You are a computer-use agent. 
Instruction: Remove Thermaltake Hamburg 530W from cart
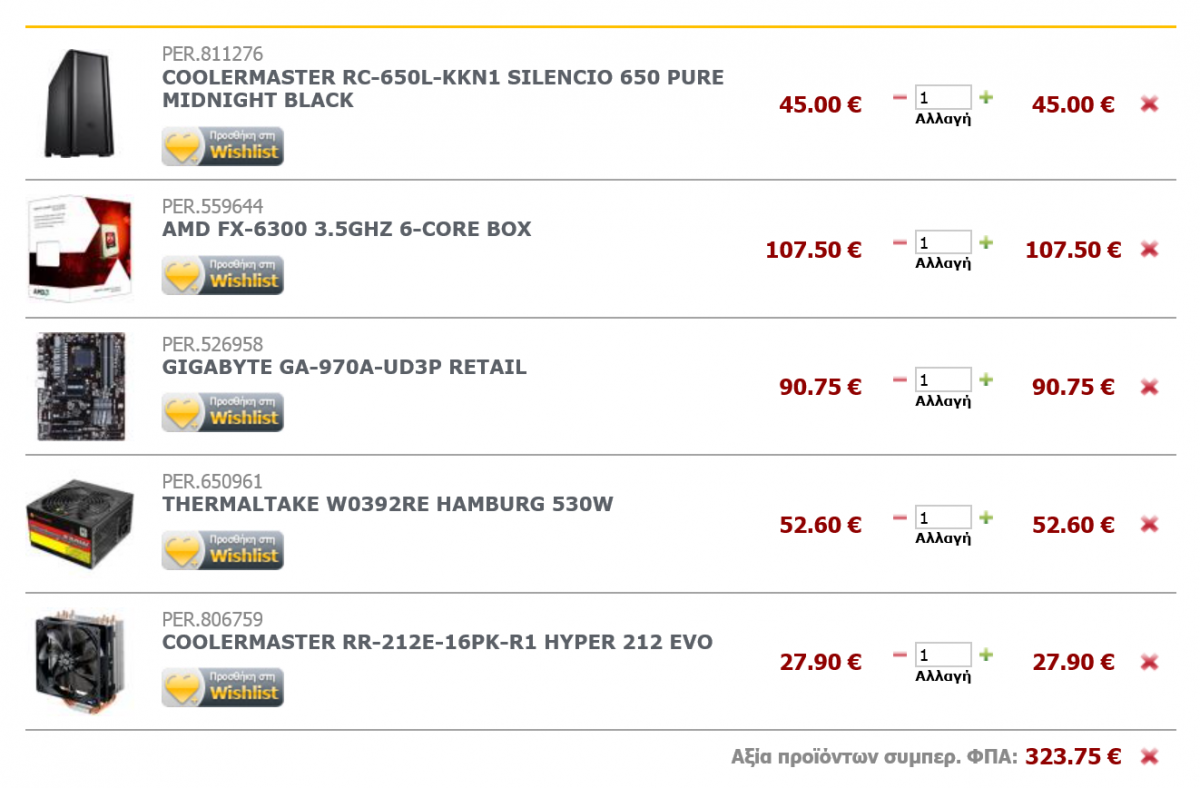(x=1149, y=524)
